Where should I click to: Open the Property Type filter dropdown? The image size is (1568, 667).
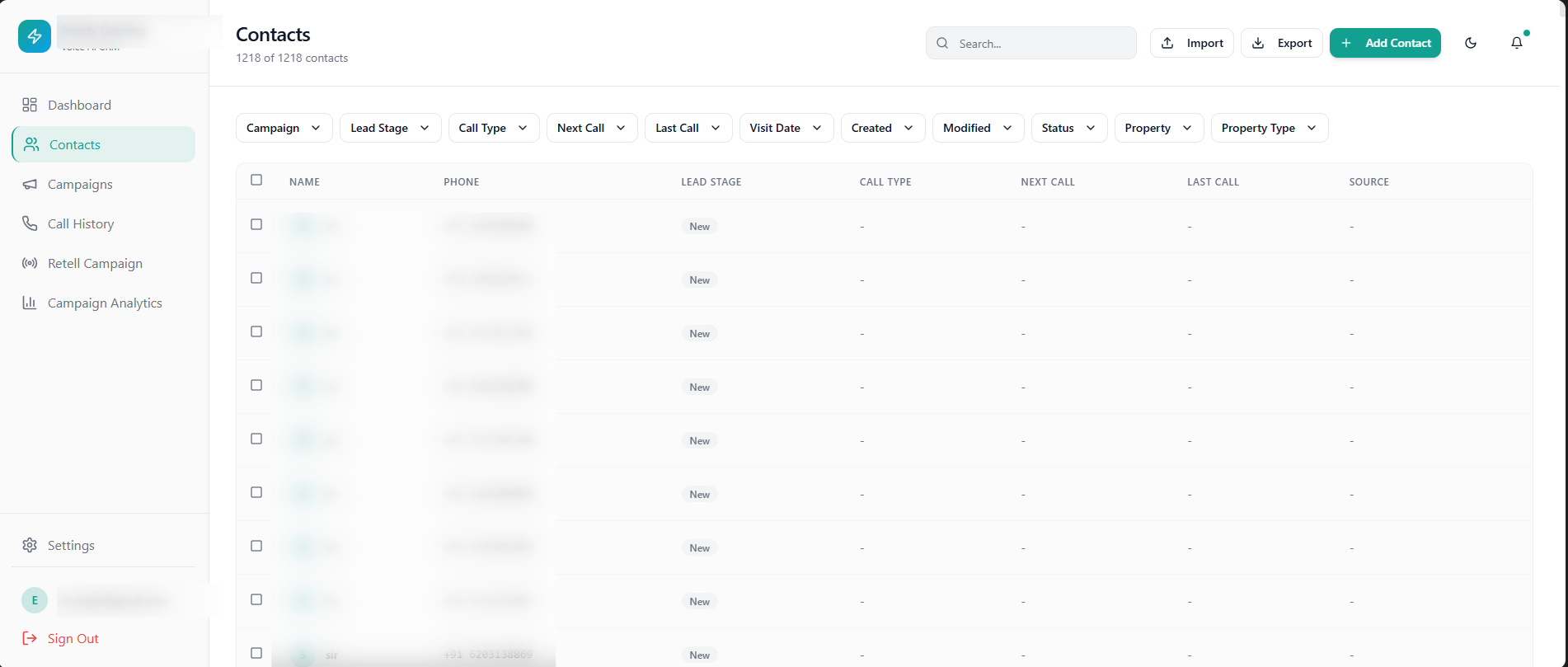tap(1270, 128)
